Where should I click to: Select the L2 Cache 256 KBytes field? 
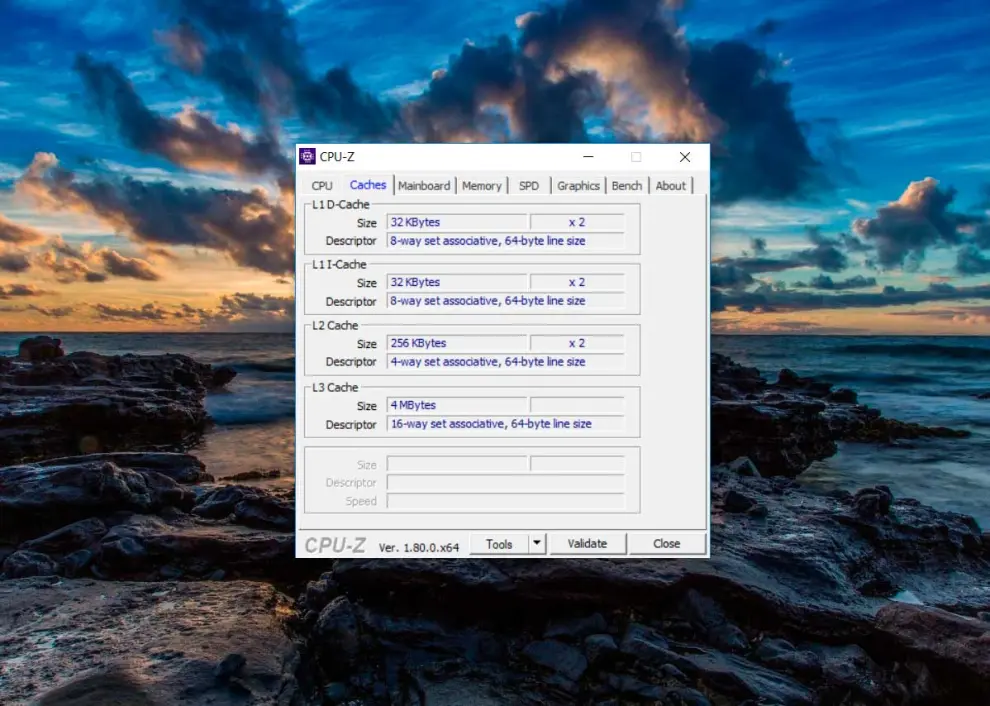457,343
